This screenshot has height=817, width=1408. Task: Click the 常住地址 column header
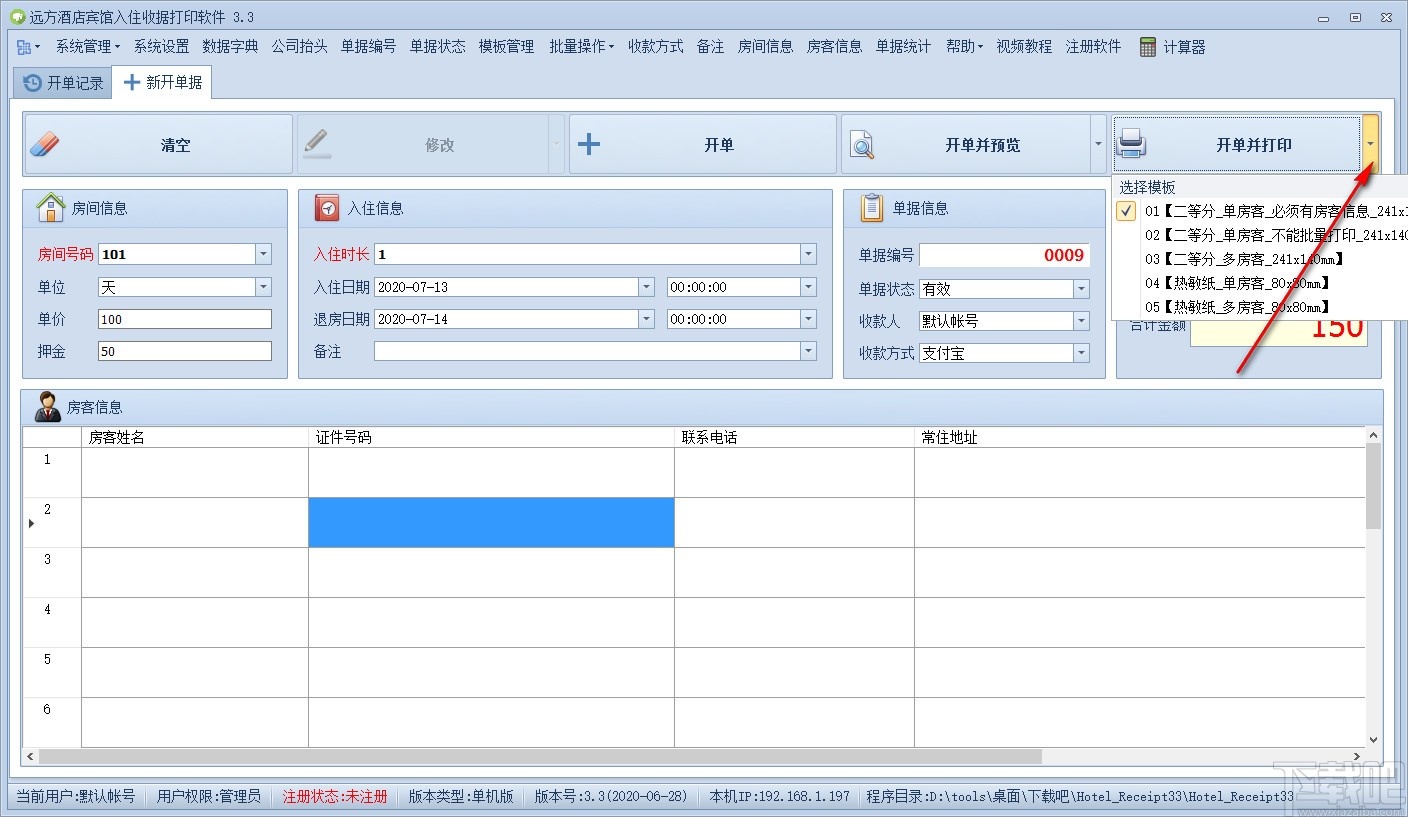pos(1140,437)
